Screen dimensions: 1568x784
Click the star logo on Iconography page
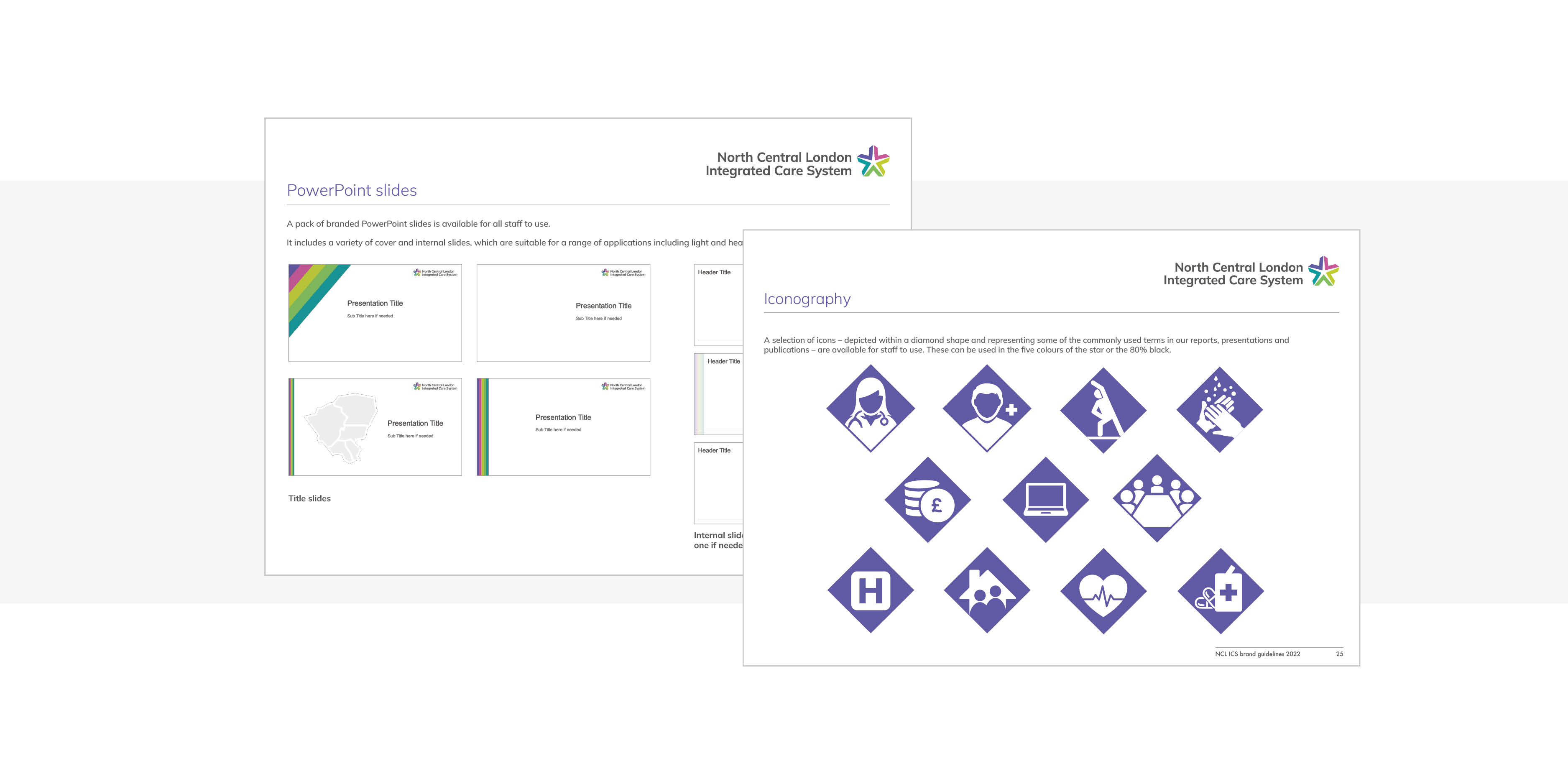(x=1323, y=271)
